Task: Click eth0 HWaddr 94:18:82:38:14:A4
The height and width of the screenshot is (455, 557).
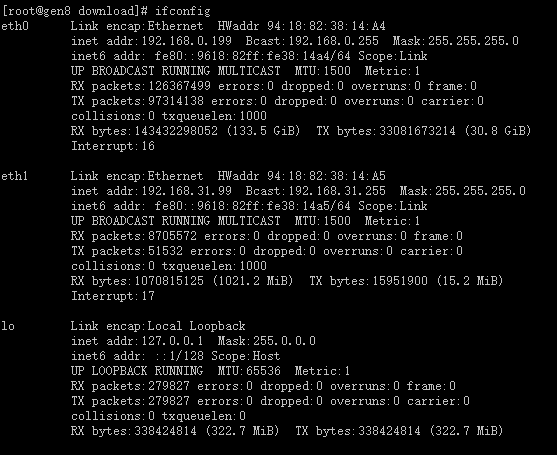Action: coord(326,26)
